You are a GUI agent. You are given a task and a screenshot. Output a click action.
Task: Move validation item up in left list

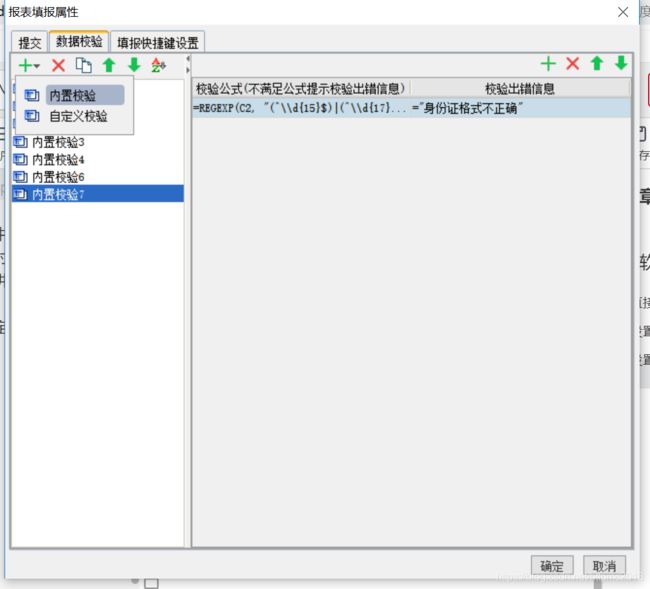(x=109, y=65)
